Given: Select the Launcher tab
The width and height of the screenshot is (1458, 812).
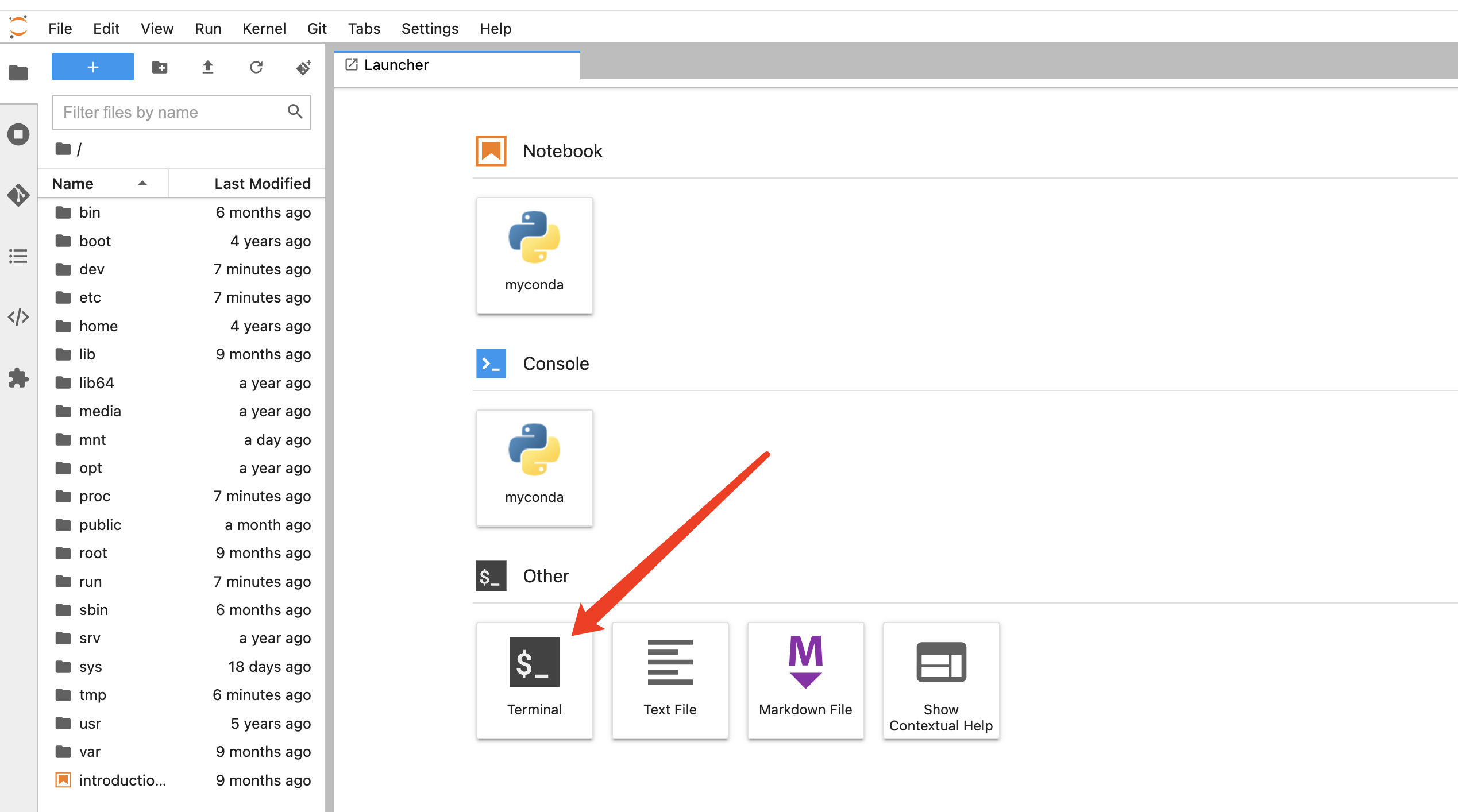Looking at the screenshot, I should pyautogui.click(x=457, y=65).
